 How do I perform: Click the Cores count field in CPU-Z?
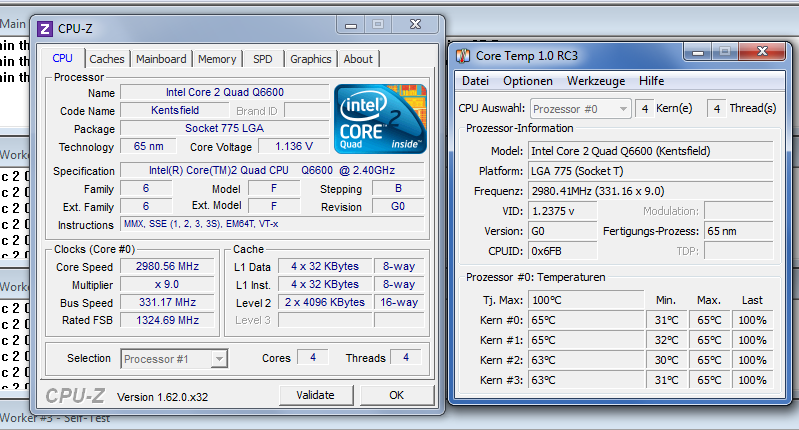click(x=313, y=358)
